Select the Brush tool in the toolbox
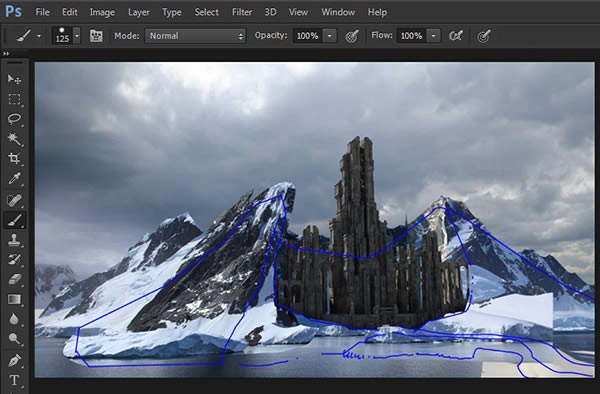 pos(14,220)
